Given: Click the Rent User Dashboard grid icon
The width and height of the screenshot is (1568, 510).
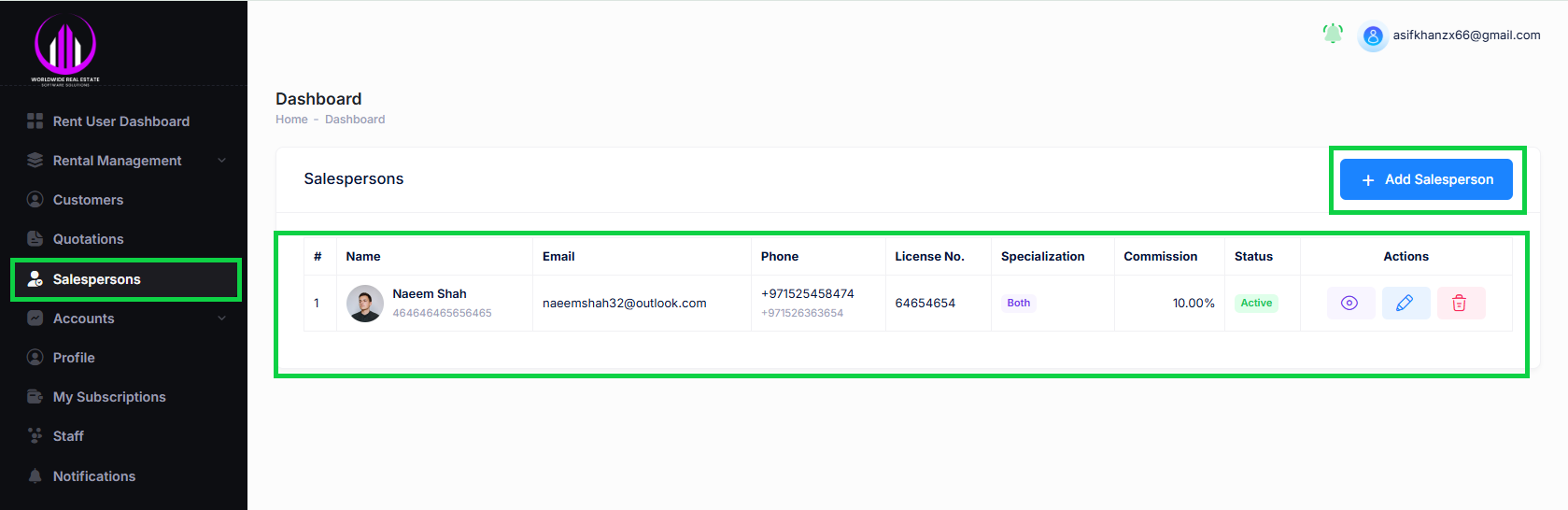Looking at the screenshot, I should pyautogui.click(x=35, y=121).
